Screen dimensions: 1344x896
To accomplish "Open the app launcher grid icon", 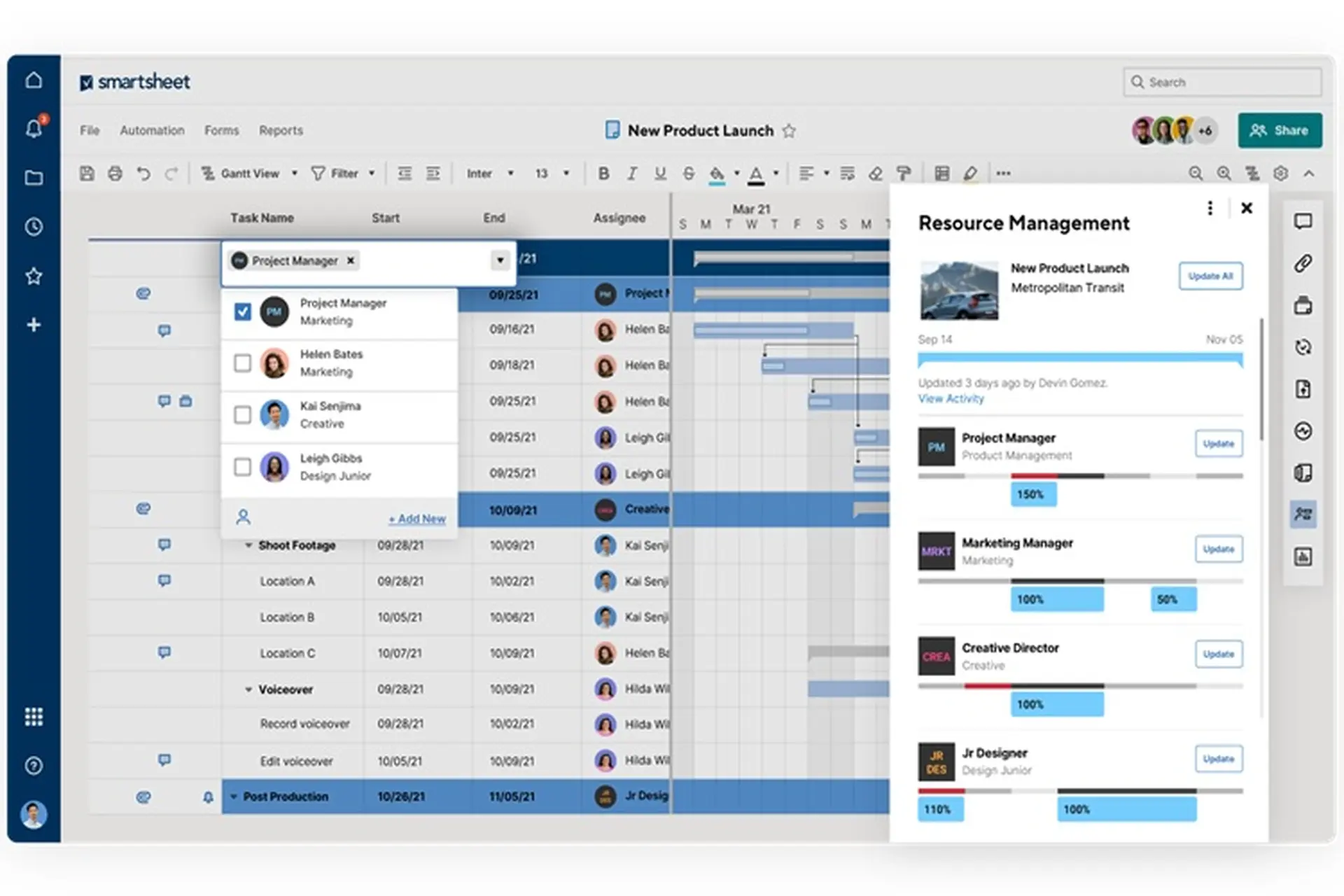I will coord(33,716).
